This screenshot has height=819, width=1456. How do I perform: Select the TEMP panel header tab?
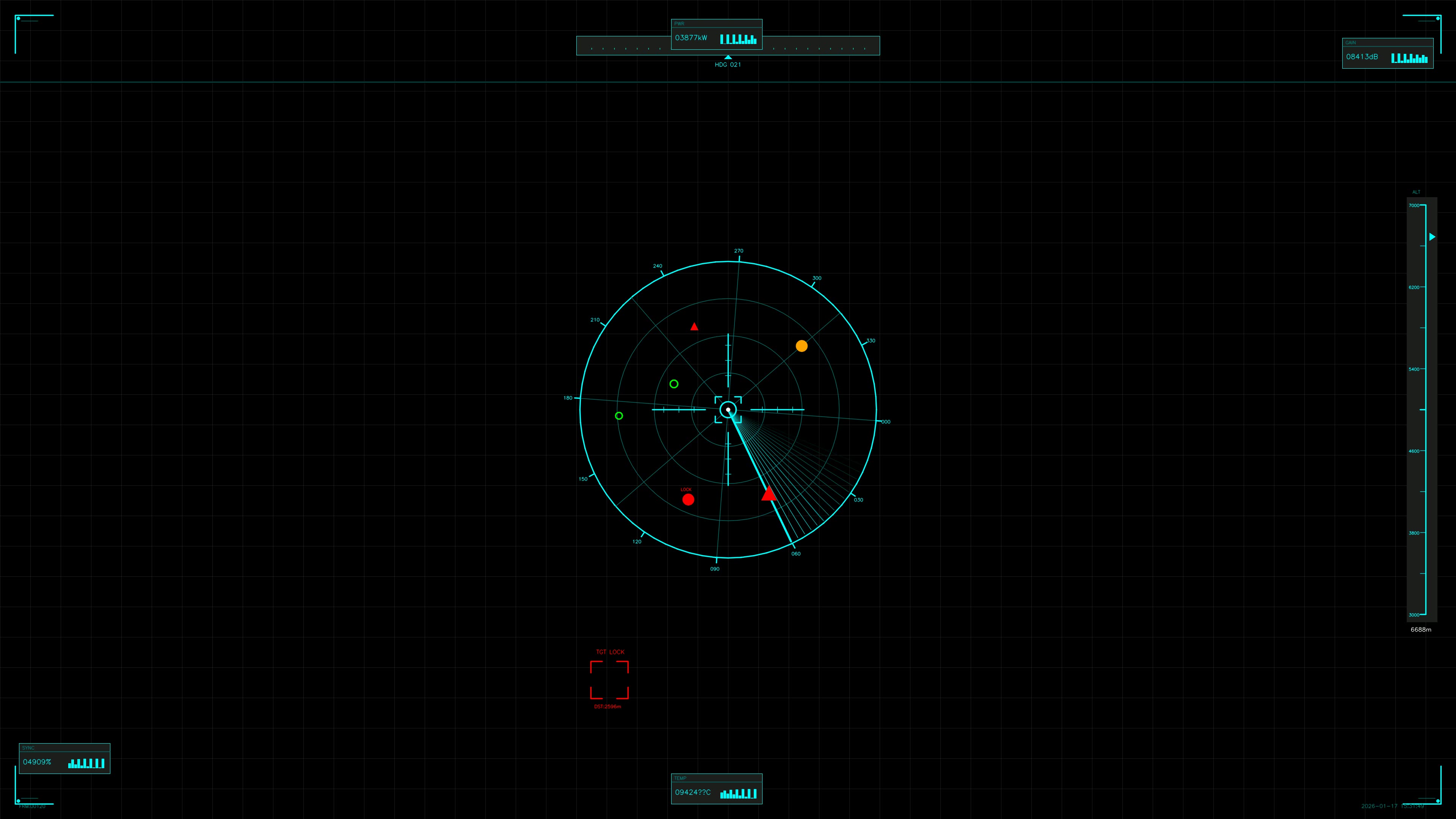[x=716, y=778]
